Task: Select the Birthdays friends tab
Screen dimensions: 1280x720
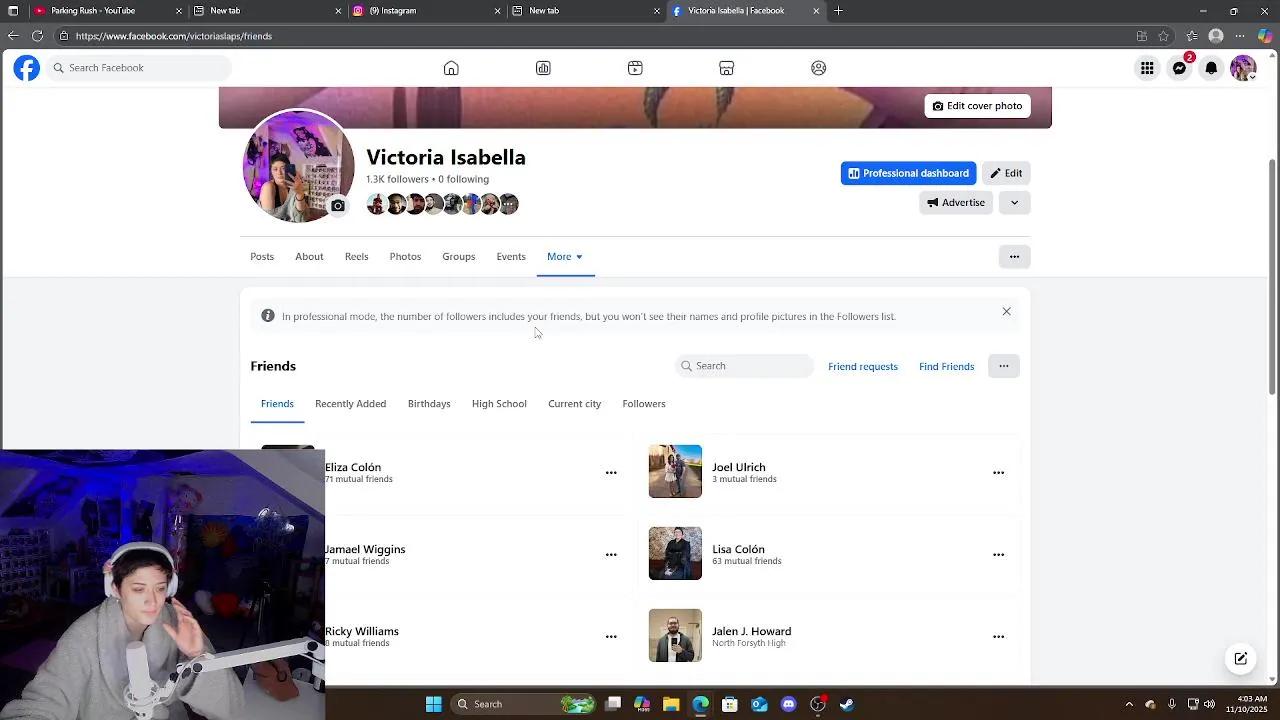Action: [429, 404]
